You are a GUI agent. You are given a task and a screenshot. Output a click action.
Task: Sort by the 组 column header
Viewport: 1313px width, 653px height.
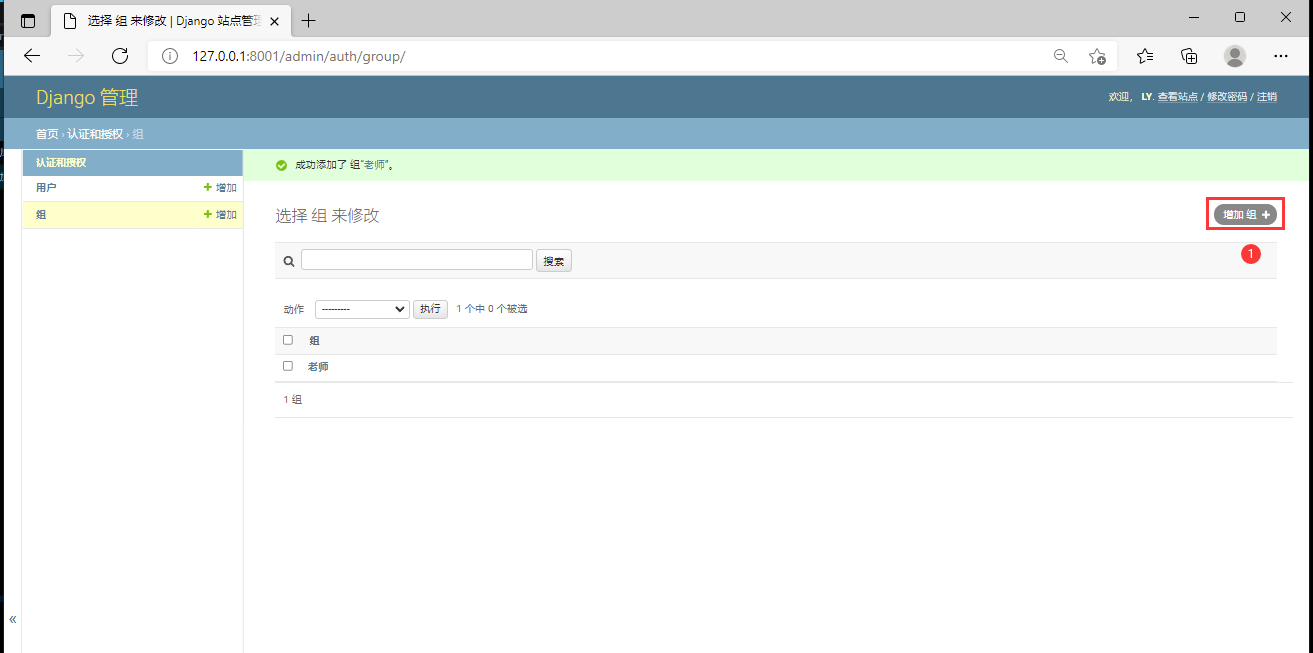click(314, 341)
